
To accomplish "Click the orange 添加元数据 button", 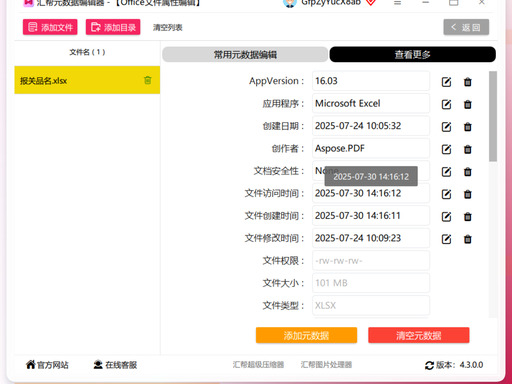I will [306, 335].
